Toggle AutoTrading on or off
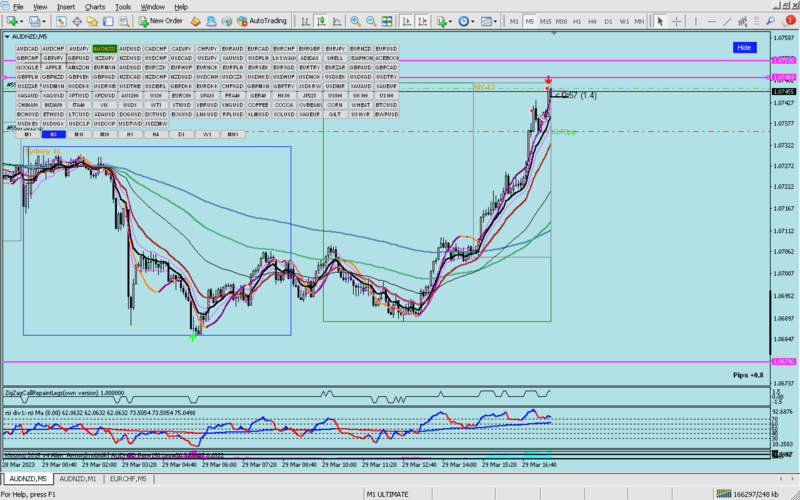800x500 pixels. (x=262, y=21)
